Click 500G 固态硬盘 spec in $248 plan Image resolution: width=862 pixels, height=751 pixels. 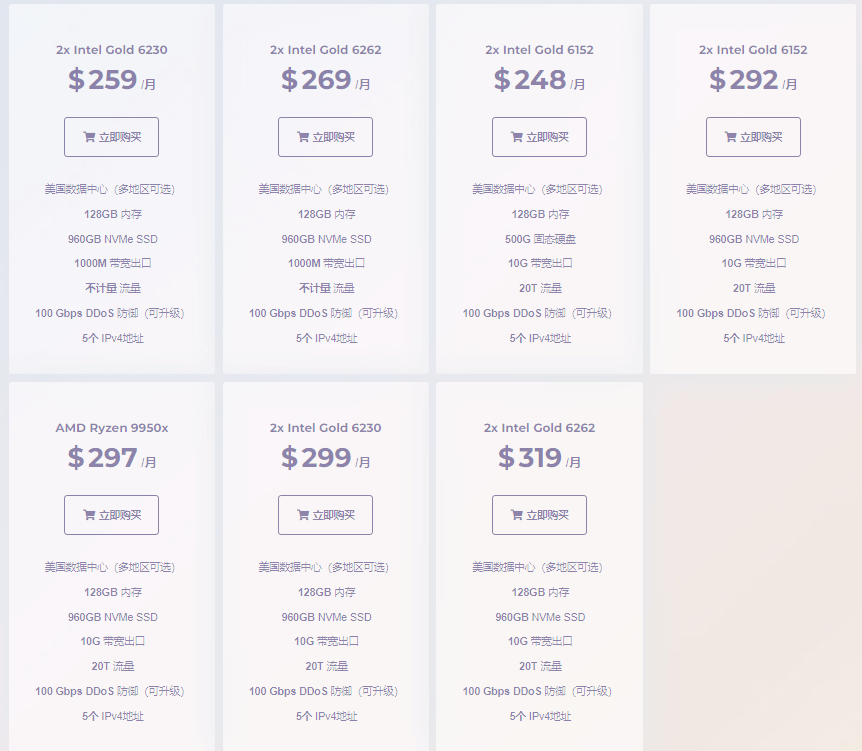540,239
